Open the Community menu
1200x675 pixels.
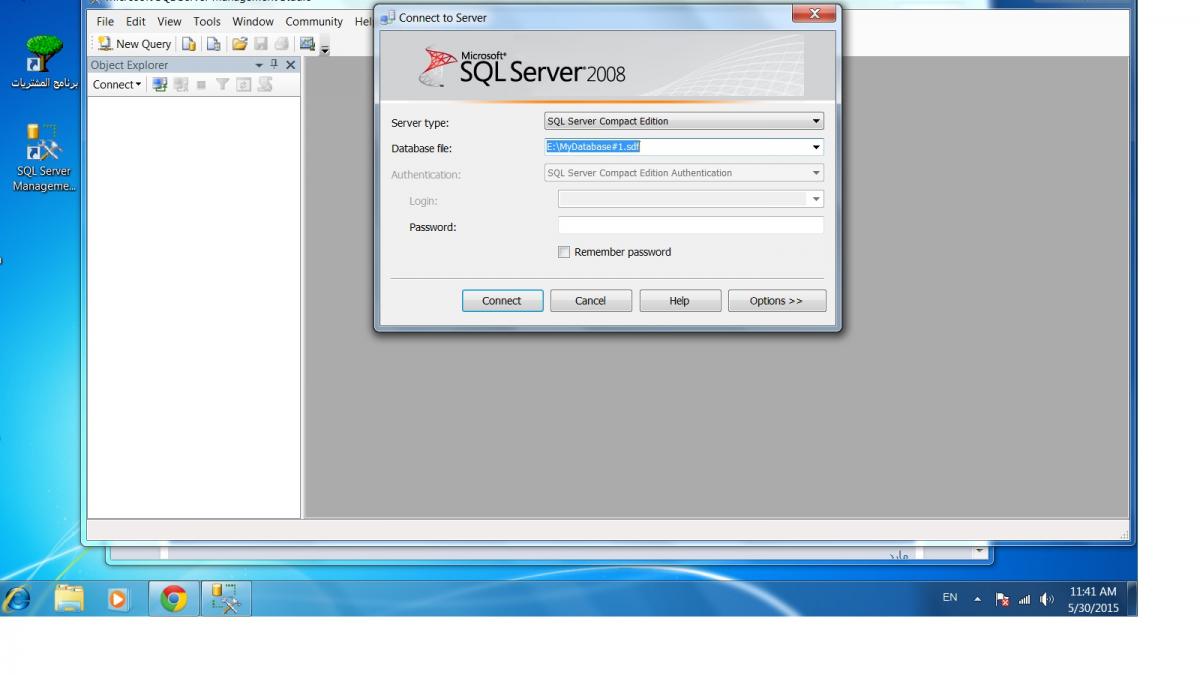[x=314, y=21]
